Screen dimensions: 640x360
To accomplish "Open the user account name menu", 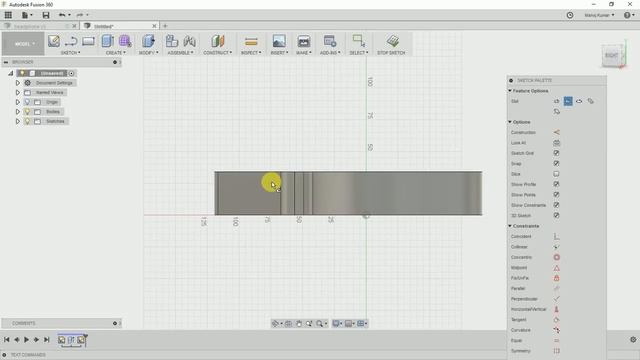I will [599, 15].
